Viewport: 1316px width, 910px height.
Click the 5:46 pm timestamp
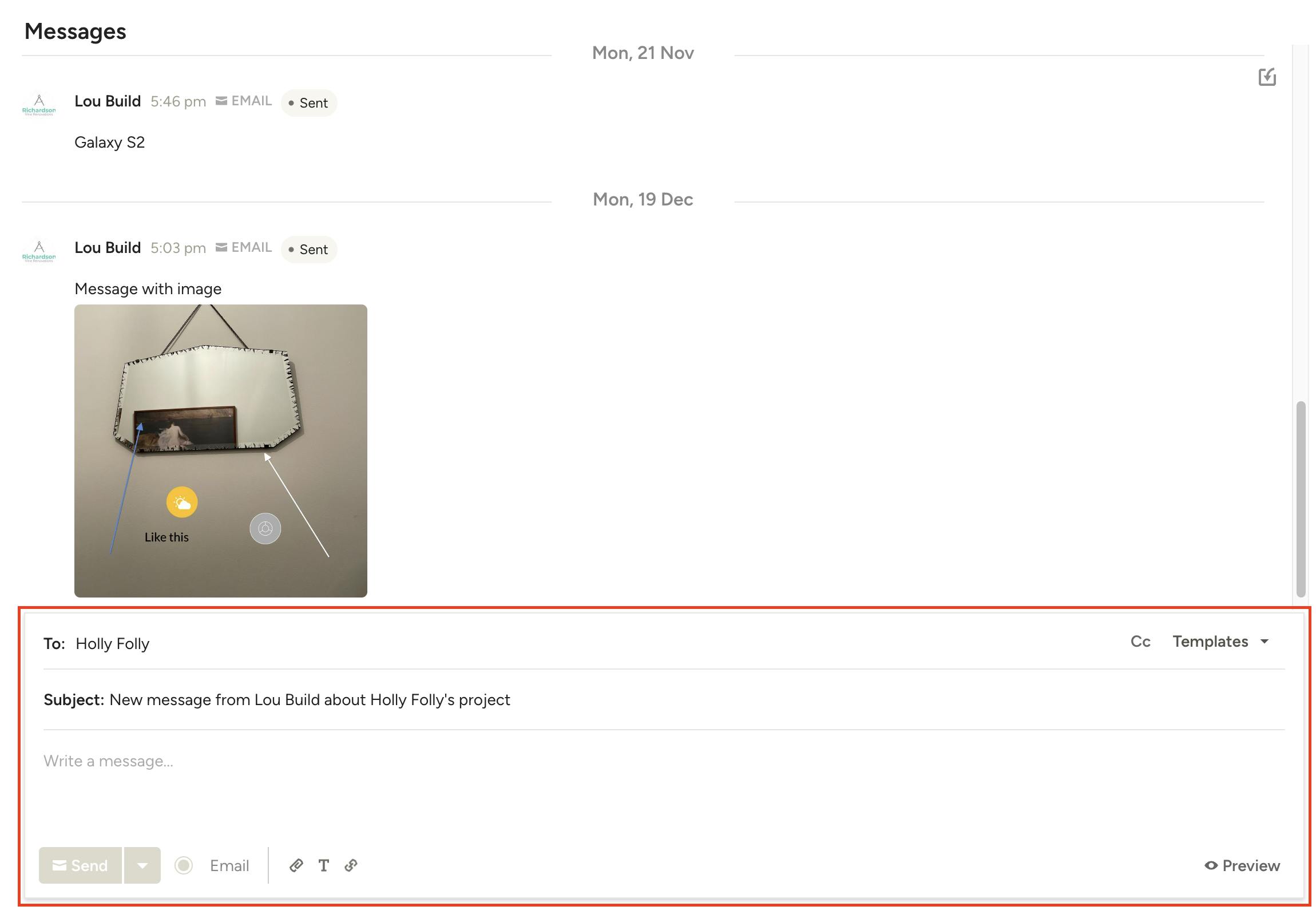point(178,101)
